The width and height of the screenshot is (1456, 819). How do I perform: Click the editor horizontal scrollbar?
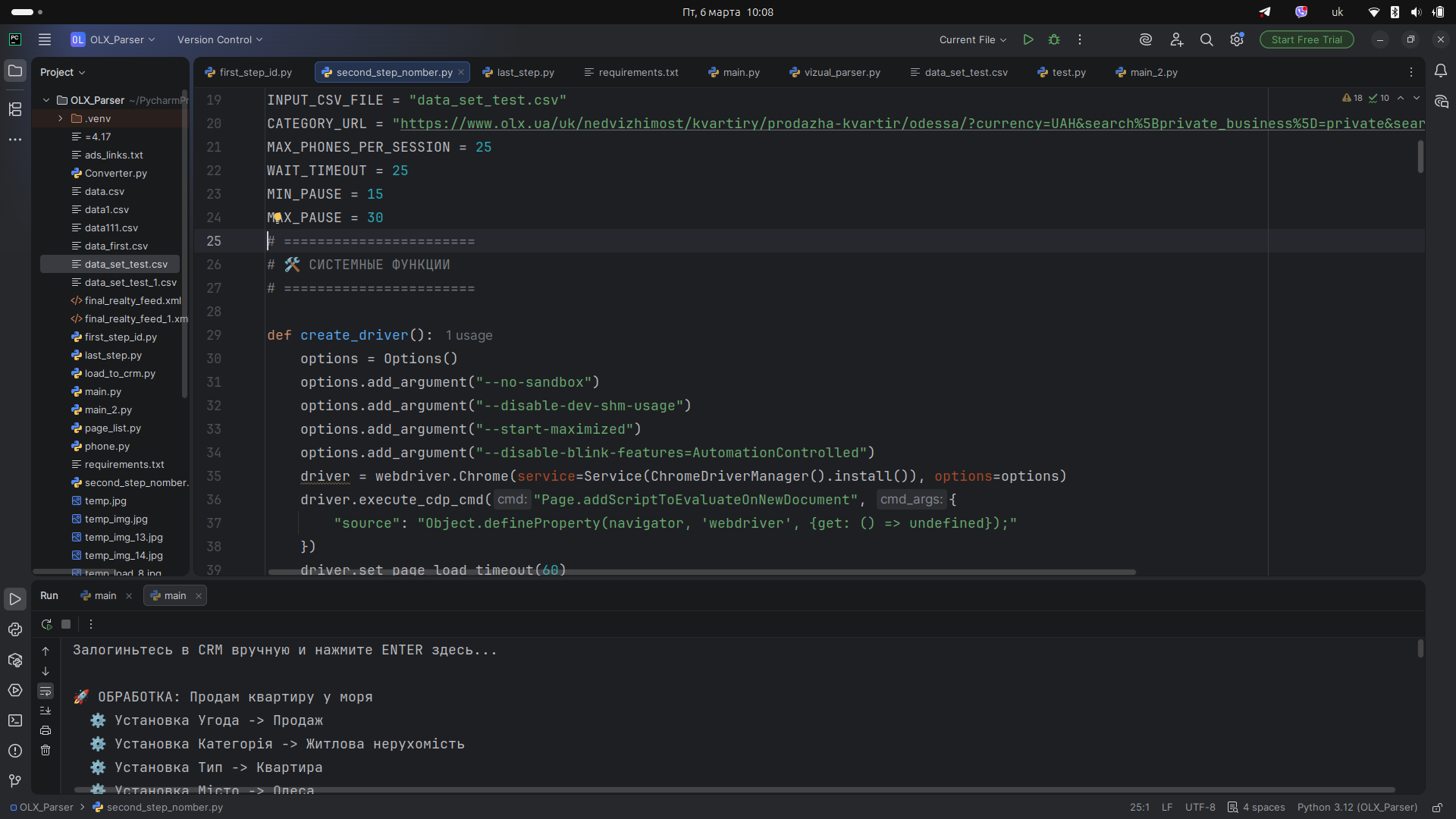pos(701,572)
